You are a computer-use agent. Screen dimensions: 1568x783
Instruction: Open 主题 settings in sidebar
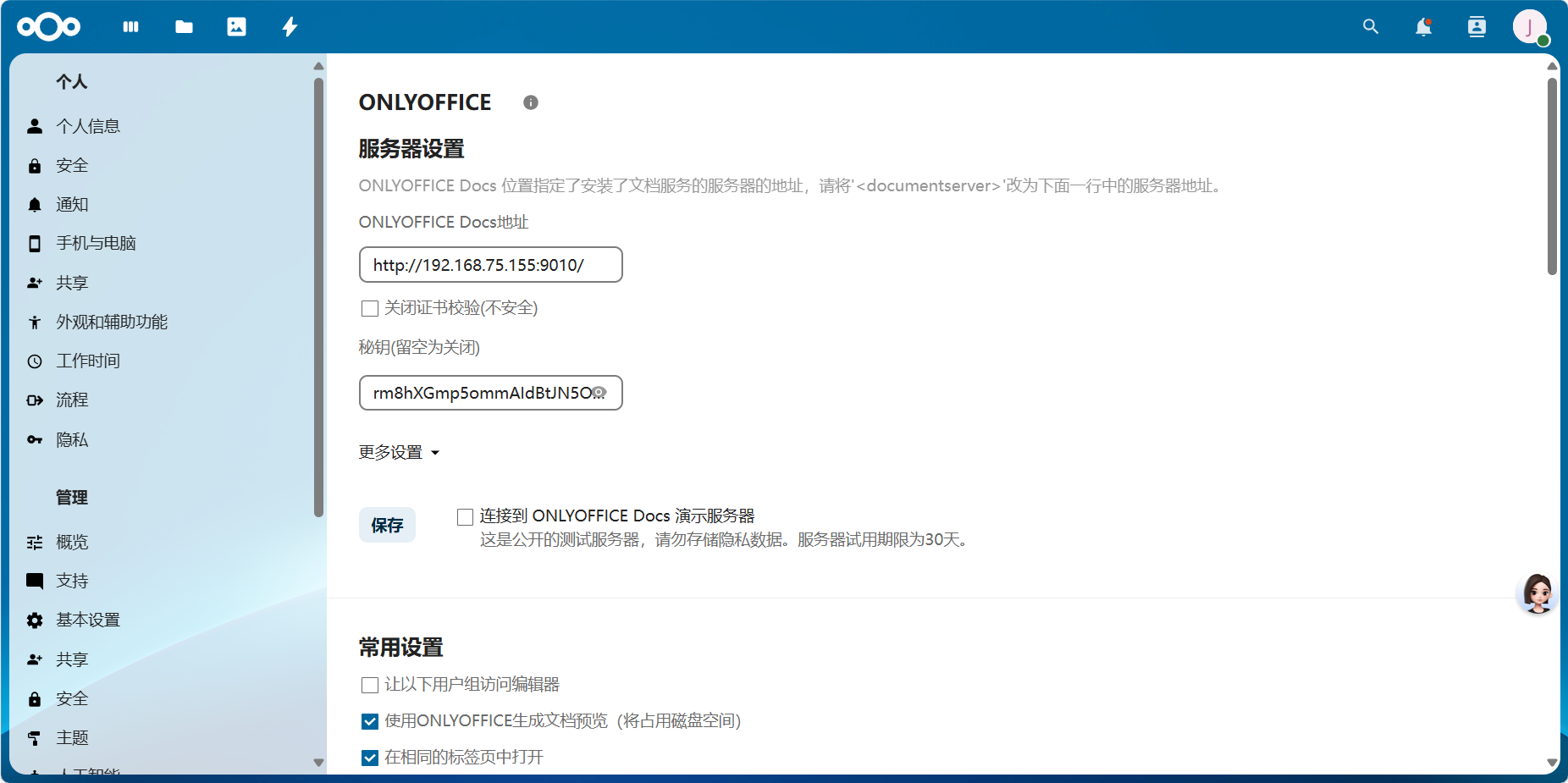(x=72, y=737)
